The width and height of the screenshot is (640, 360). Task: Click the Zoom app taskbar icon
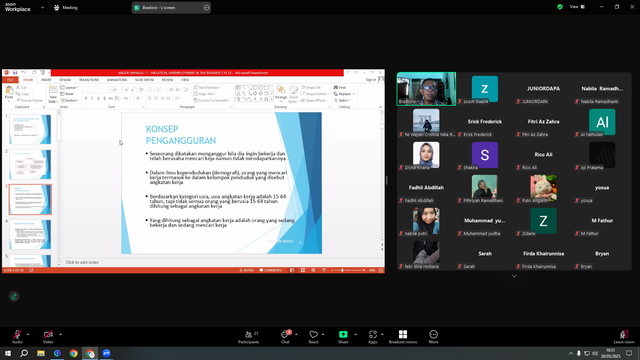pyautogui.click(x=107, y=353)
